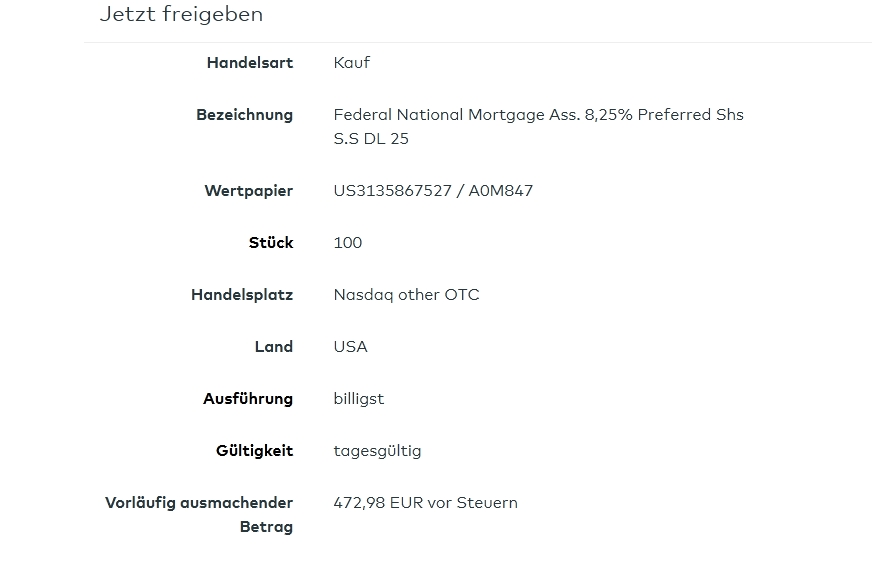Click the ISIN US3135867527
The width and height of the screenshot is (872, 566).
392,191
